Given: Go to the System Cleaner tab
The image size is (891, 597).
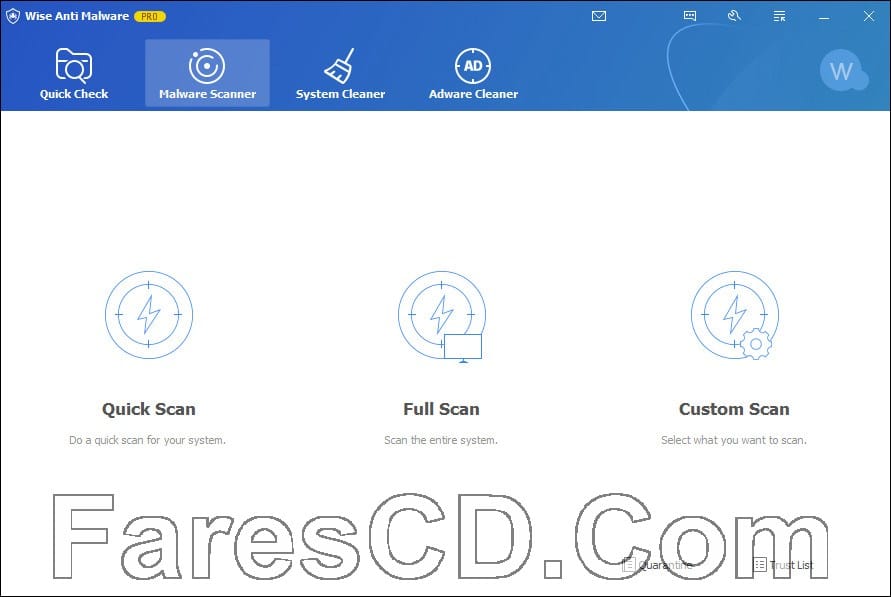Looking at the screenshot, I should coord(340,73).
